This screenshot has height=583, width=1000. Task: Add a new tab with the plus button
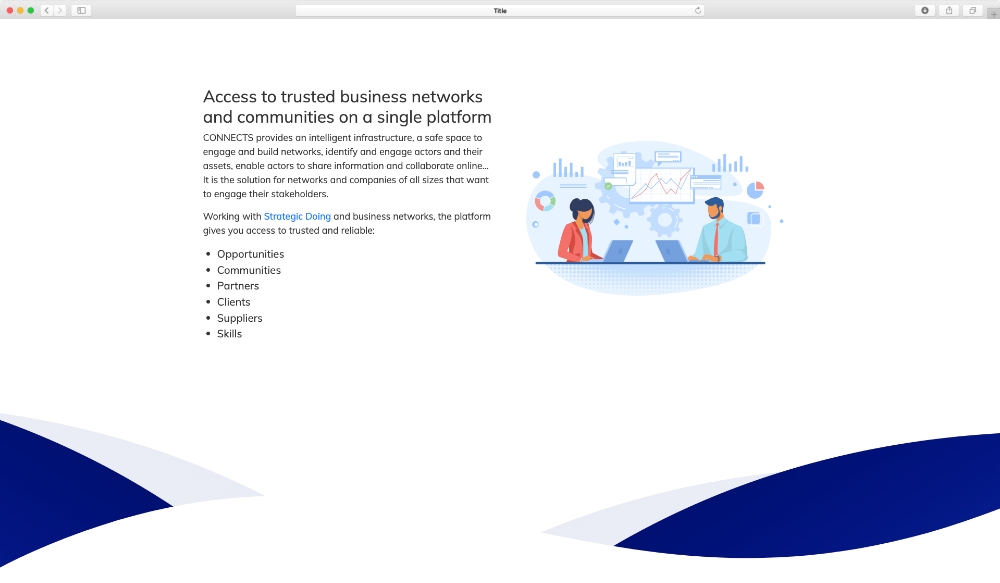994,14
